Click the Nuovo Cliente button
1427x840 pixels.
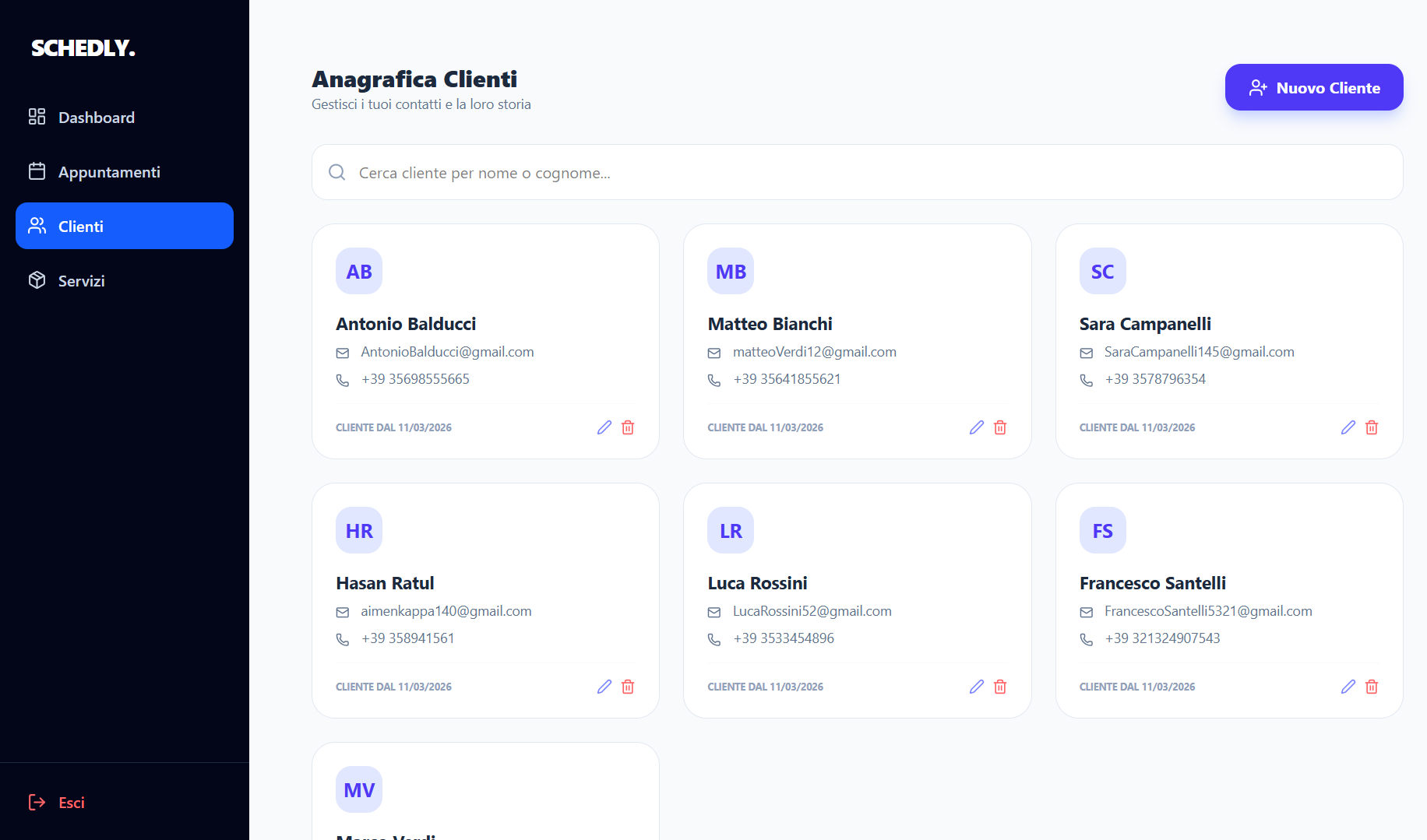click(x=1314, y=87)
